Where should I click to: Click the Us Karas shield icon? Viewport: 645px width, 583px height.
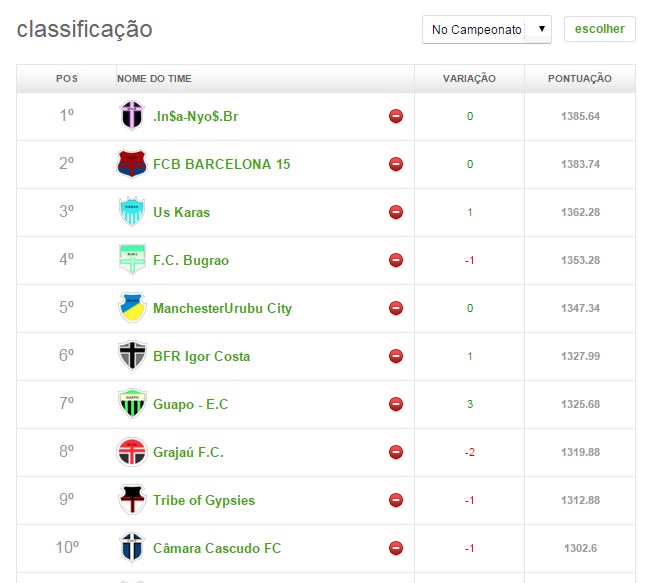[x=132, y=212]
